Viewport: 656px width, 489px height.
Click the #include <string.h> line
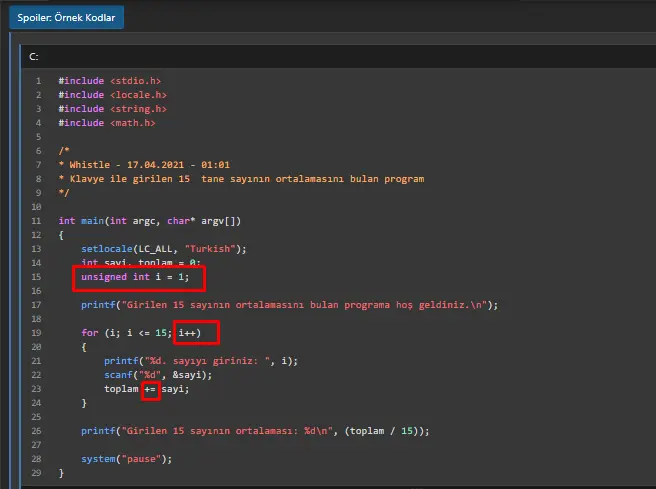[112, 109]
